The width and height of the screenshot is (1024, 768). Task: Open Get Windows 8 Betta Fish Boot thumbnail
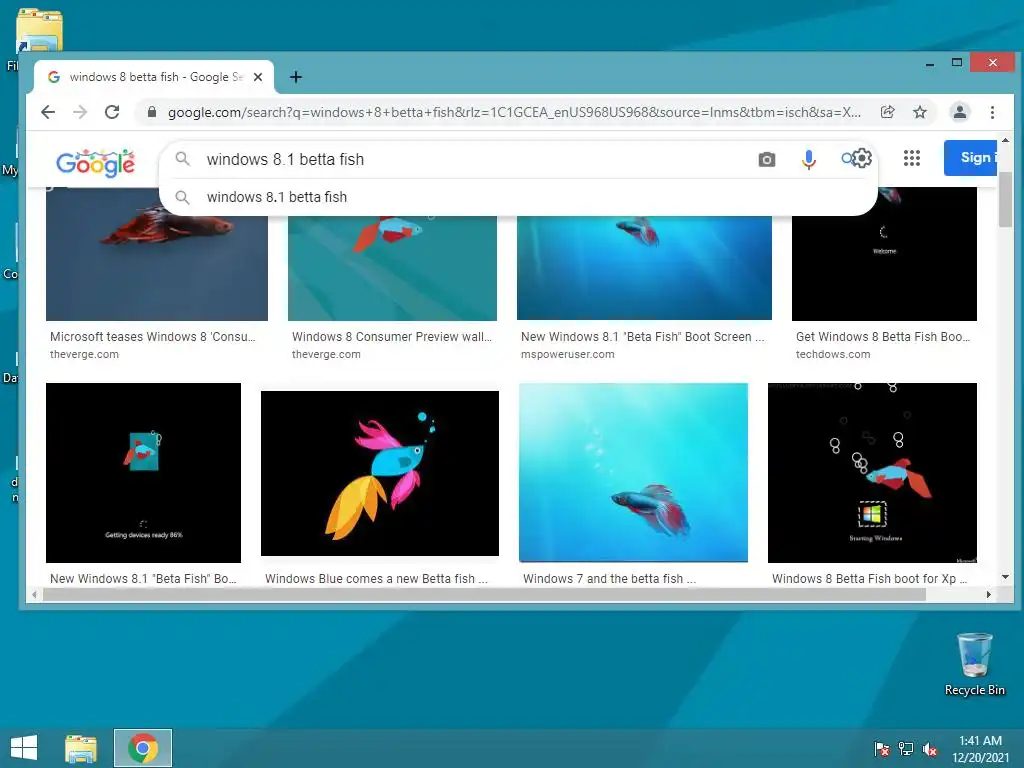(884, 254)
